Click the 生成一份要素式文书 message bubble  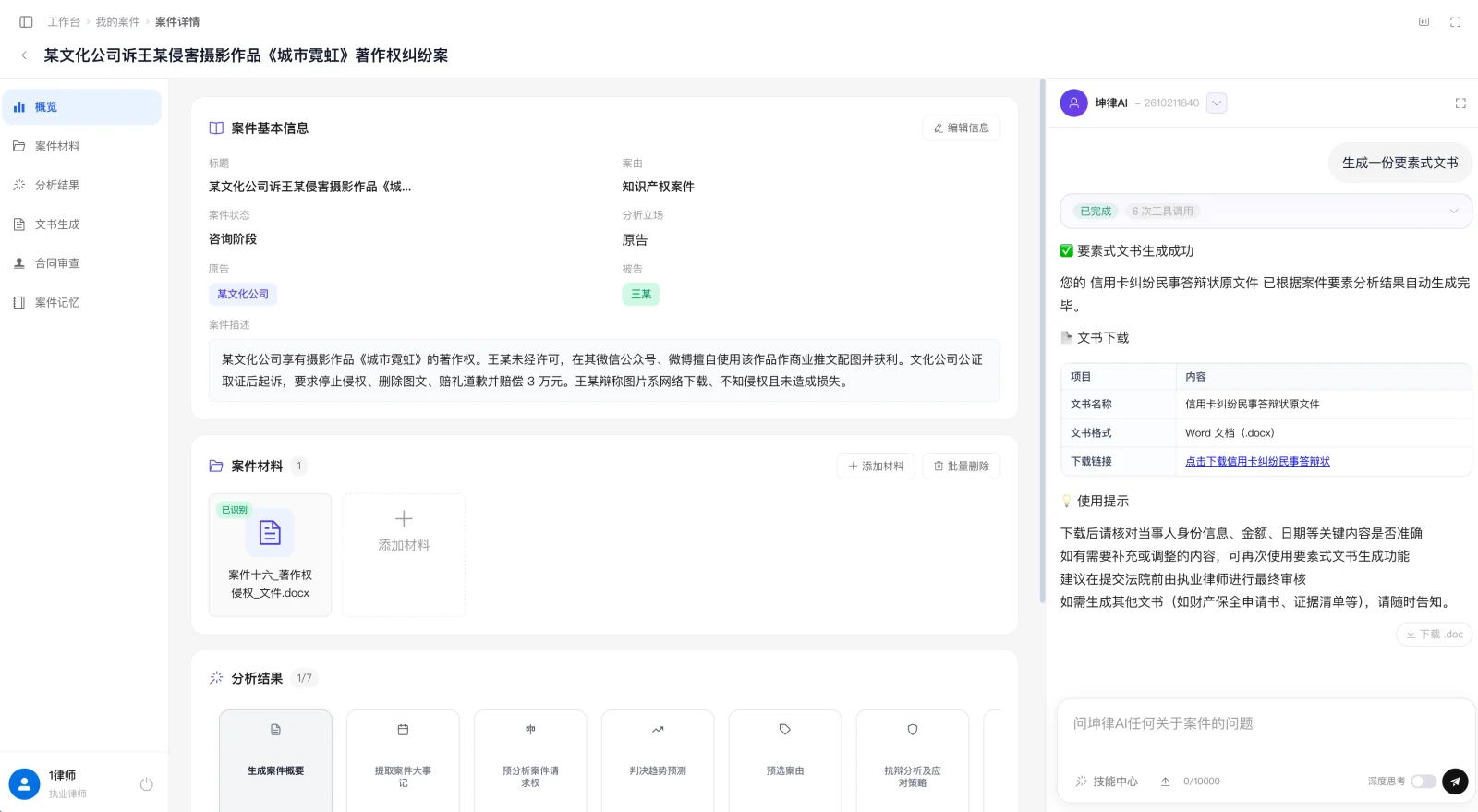click(x=1399, y=163)
